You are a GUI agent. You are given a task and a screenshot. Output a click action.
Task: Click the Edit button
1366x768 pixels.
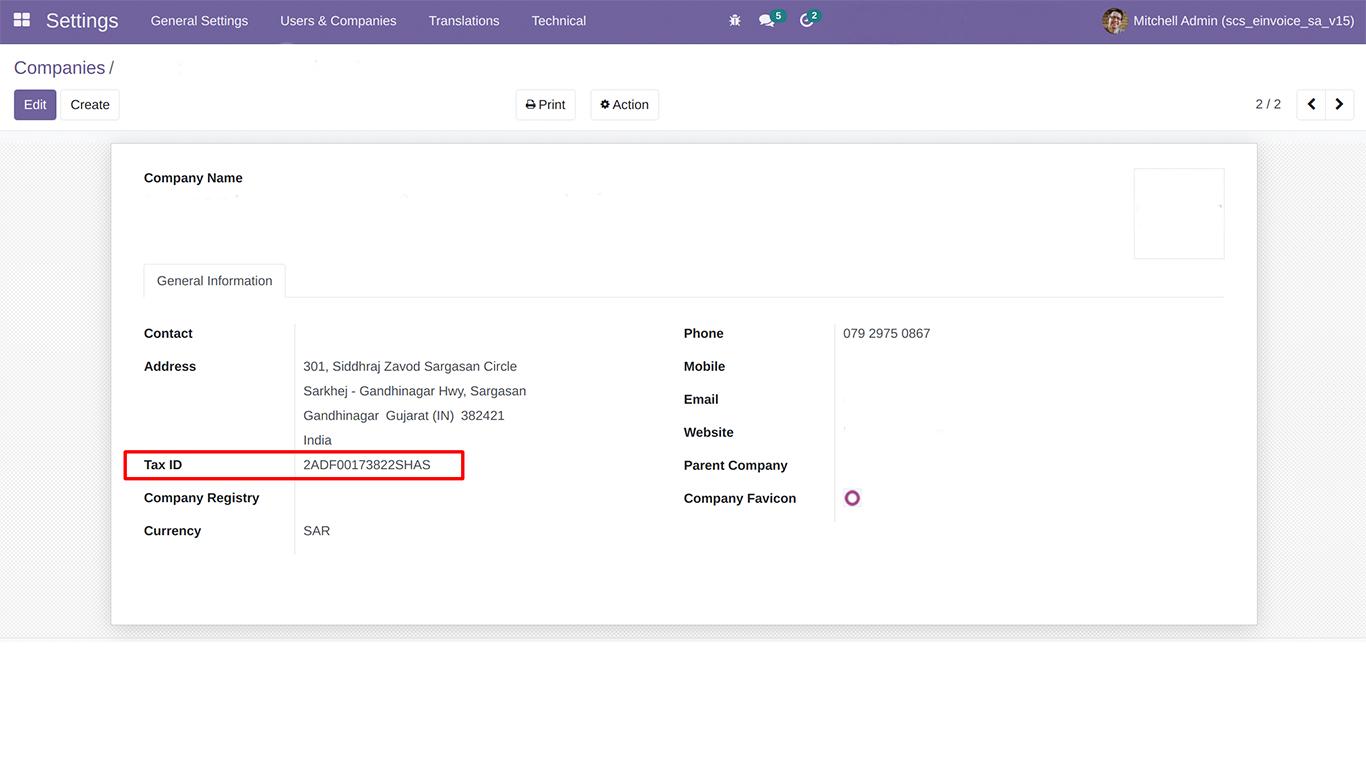coord(35,104)
